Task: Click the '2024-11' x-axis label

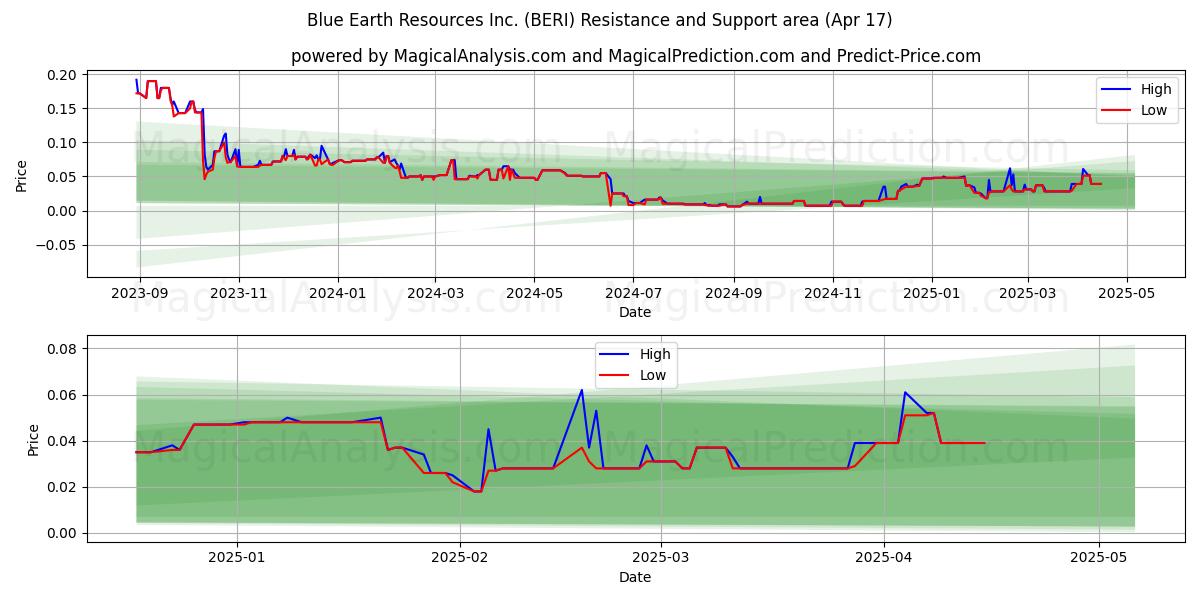Action: 833,292
